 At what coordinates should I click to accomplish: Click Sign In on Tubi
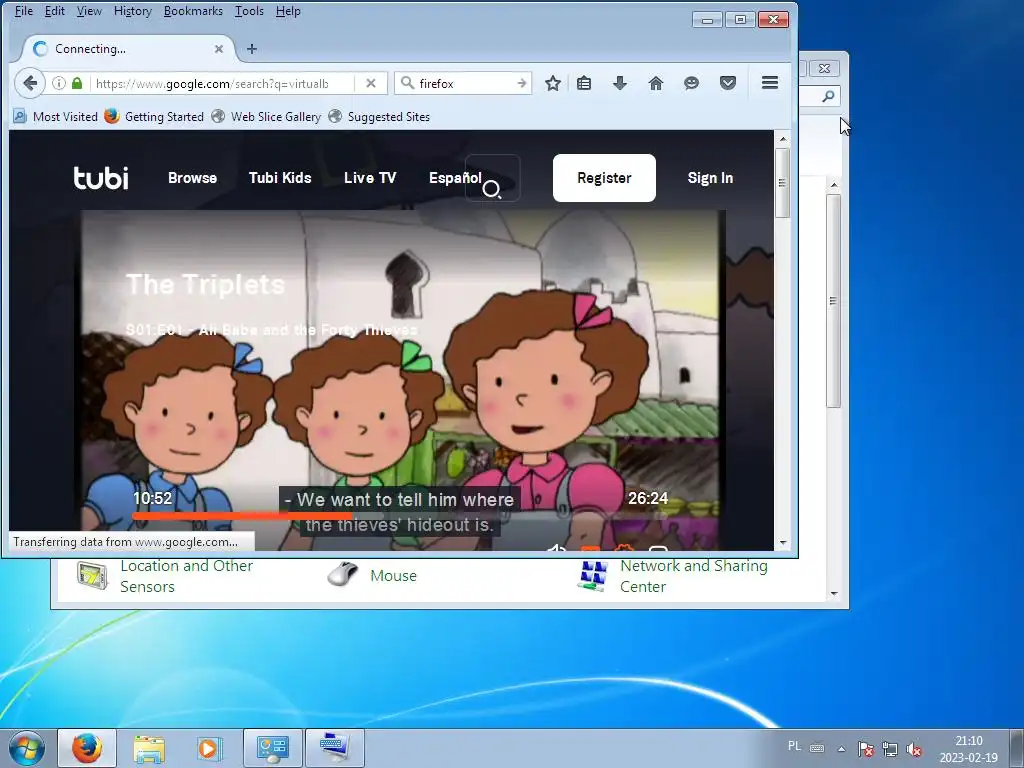click(710, 178)
